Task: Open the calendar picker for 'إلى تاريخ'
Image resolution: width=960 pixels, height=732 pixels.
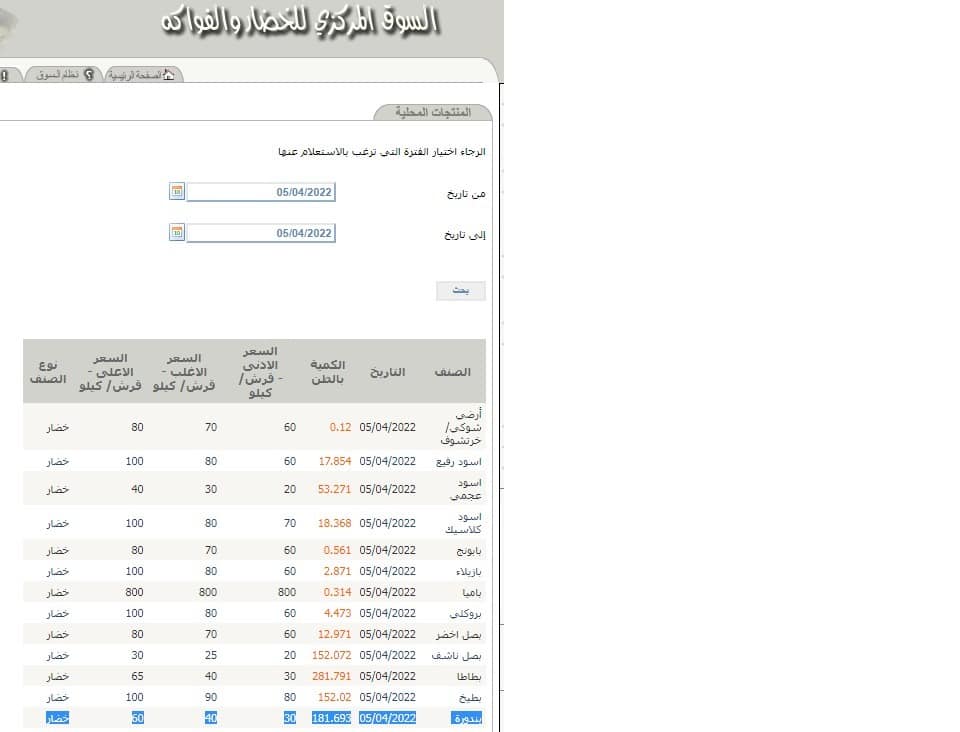Action: (x=177, y=233)
